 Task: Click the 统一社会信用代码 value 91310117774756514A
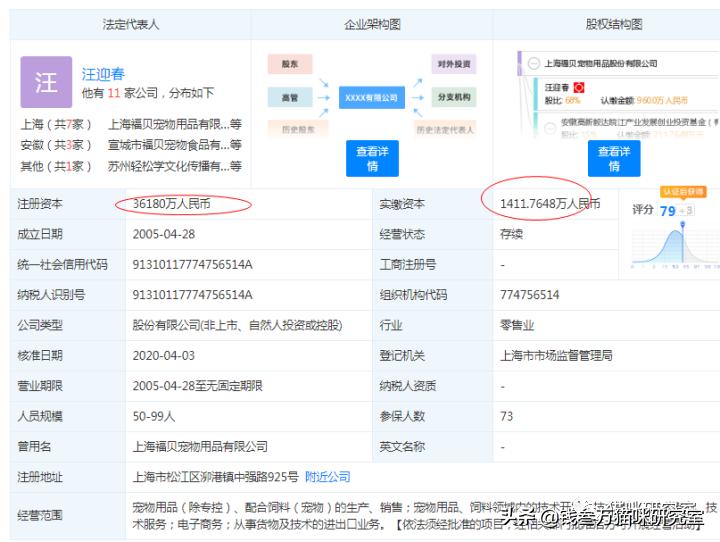(192, 265)
